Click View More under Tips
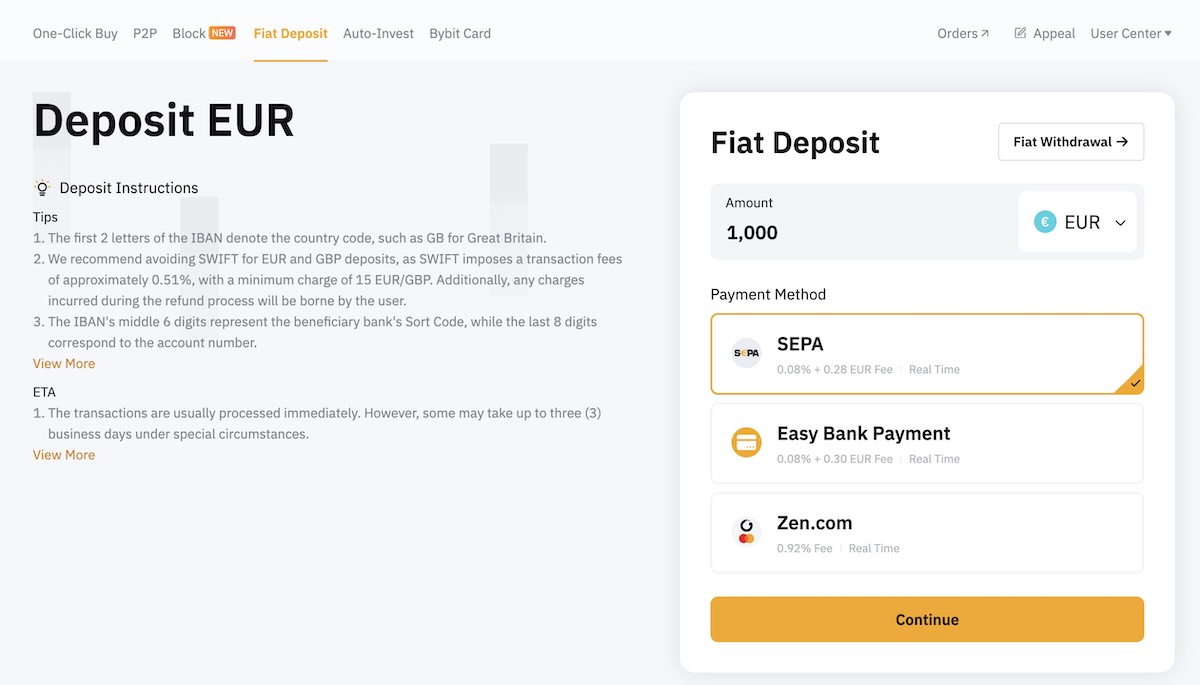Viewport: 1200px width, 685px height. click(64, 363)
